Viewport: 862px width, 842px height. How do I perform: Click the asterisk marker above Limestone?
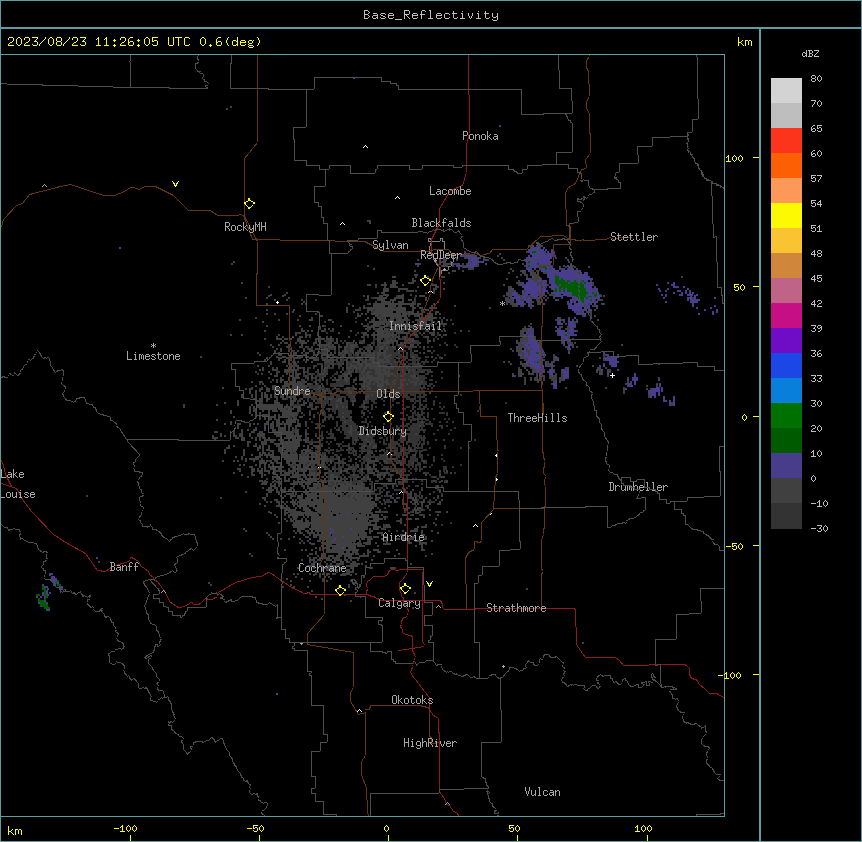pos(153,346)
